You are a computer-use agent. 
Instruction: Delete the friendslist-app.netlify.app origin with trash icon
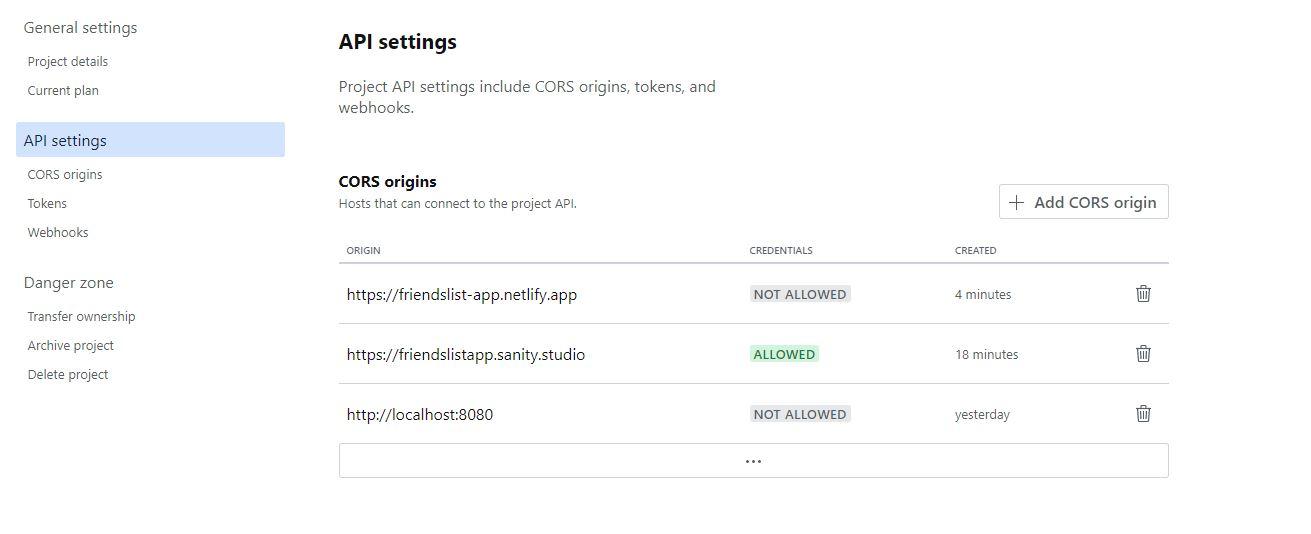(x=1143, y=294)
